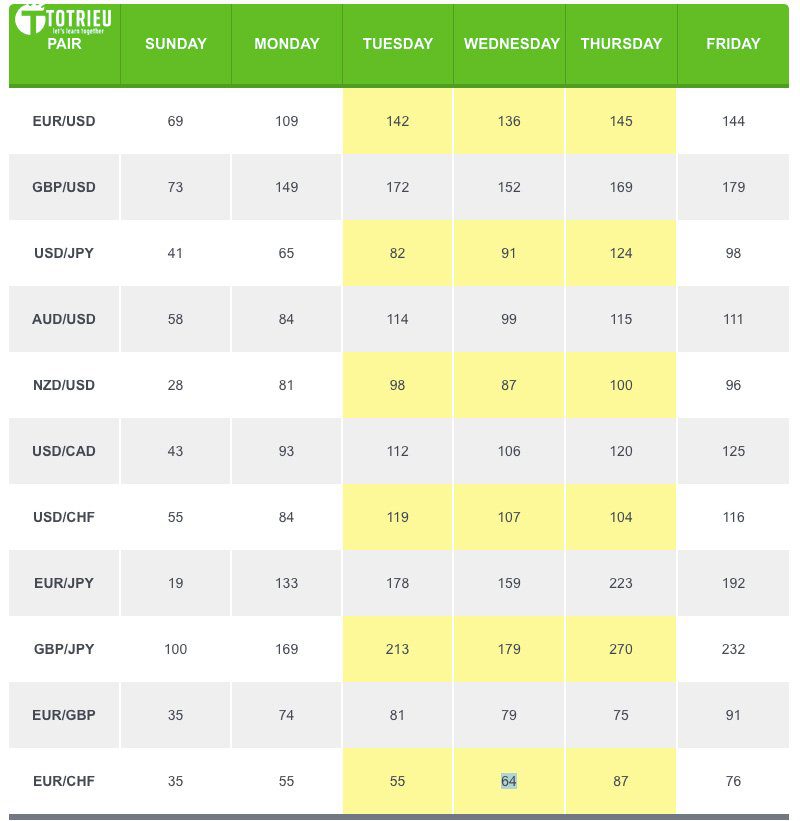Viewport: 800px width, 821px height.
Task: Select the EUR/USD Tuesday value 142
Action: 397,121
